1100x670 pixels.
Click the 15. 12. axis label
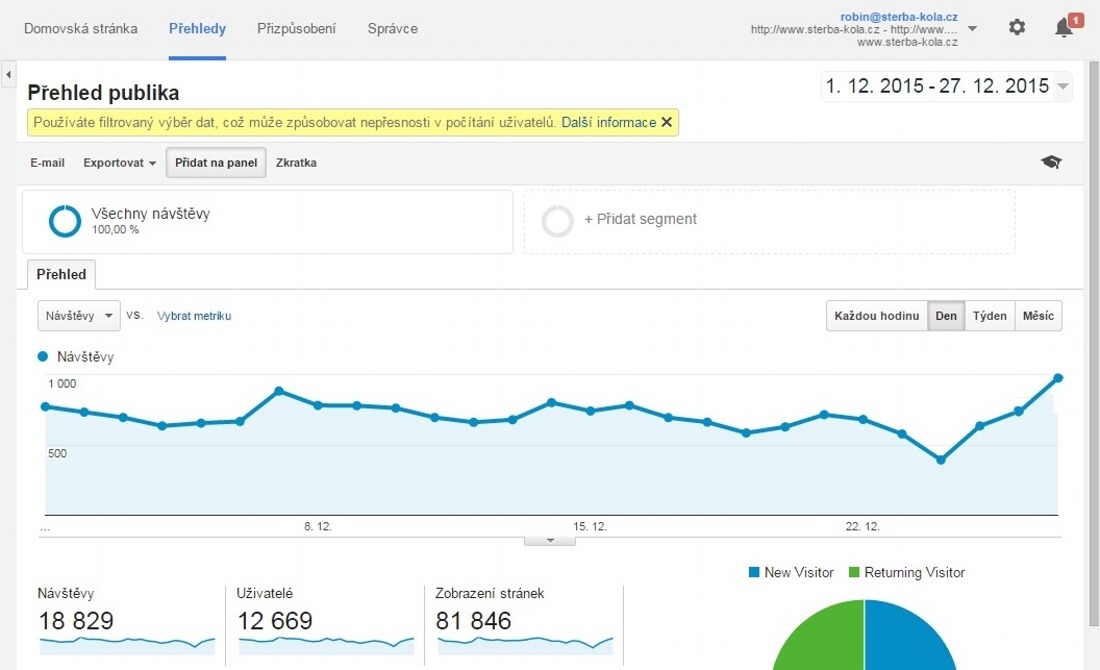tap(590, 526)
